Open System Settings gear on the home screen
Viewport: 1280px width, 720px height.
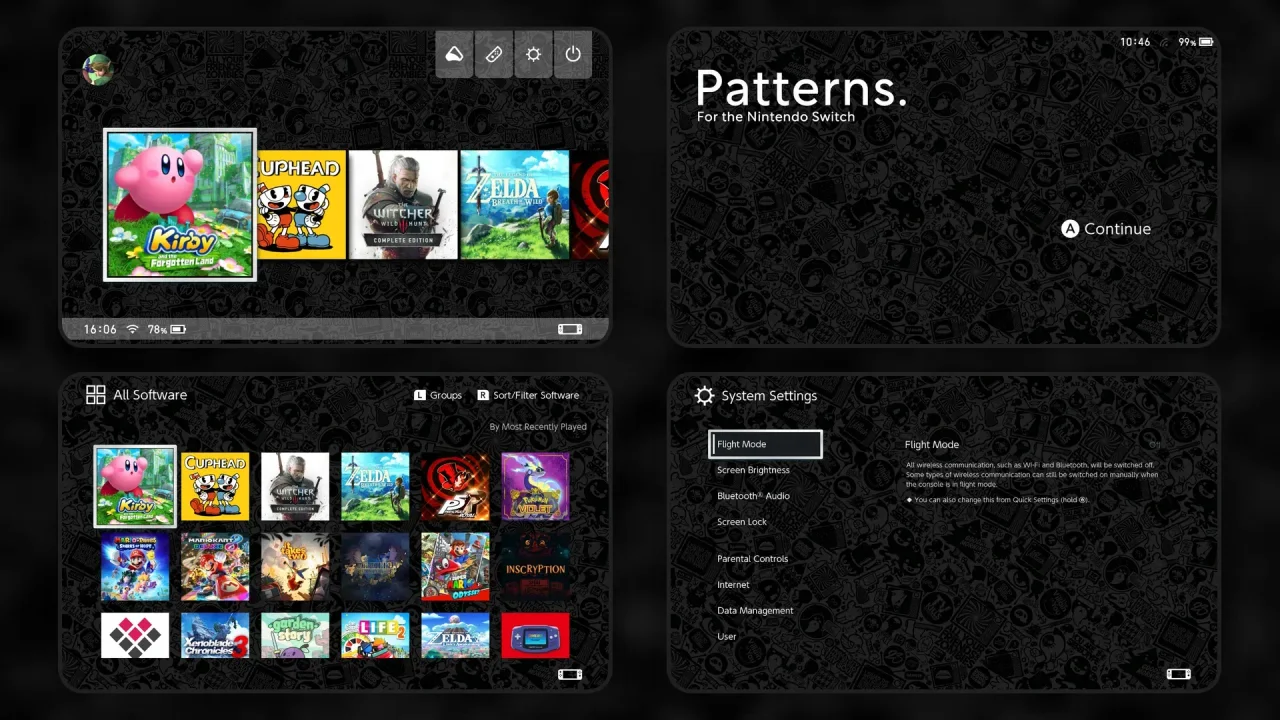tap(533, 54)
